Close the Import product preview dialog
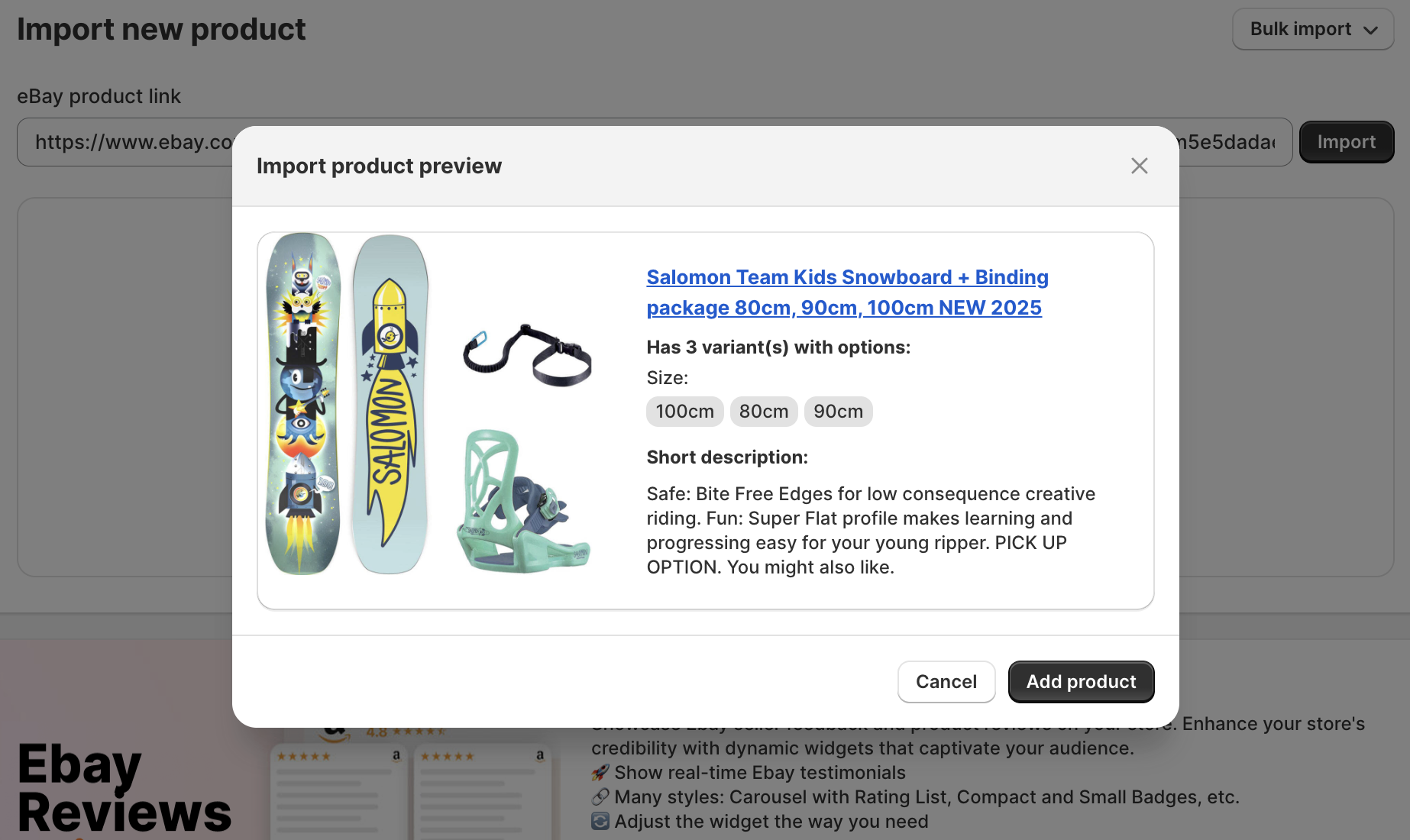Viewport: 1410px width, 840px height. tap(1139, 166)
